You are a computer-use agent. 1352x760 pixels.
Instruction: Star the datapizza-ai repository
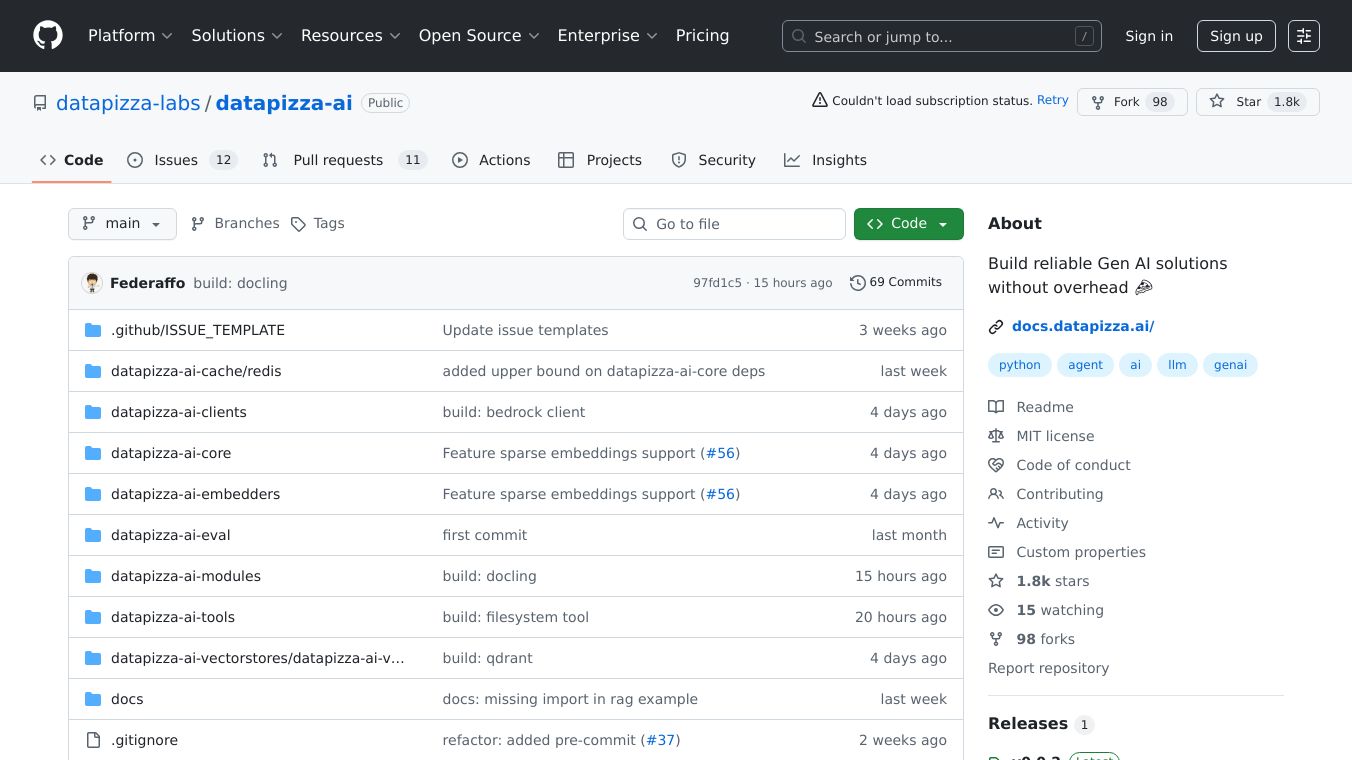pyautogui.click(x=1236, y=102)
